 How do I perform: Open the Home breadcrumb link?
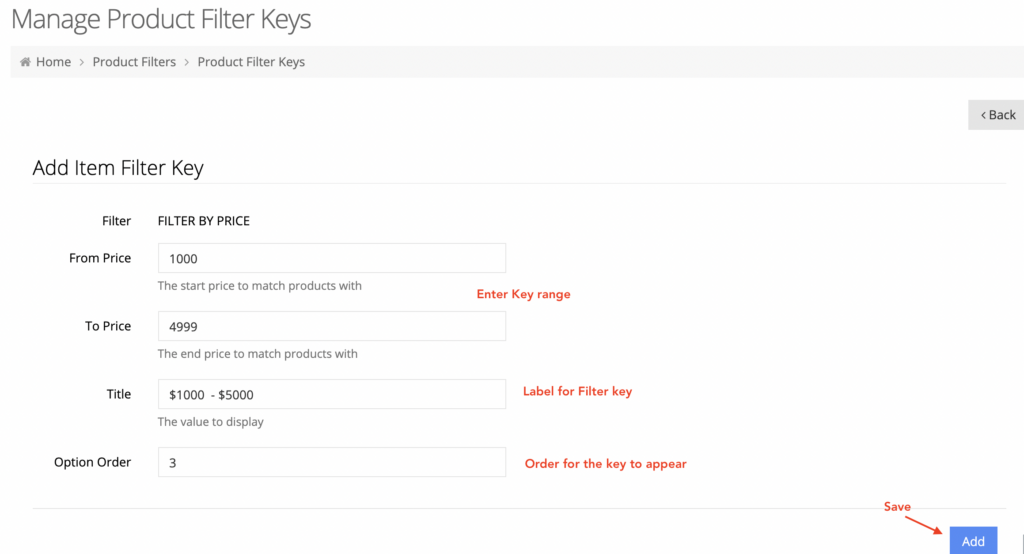point(54,62)
